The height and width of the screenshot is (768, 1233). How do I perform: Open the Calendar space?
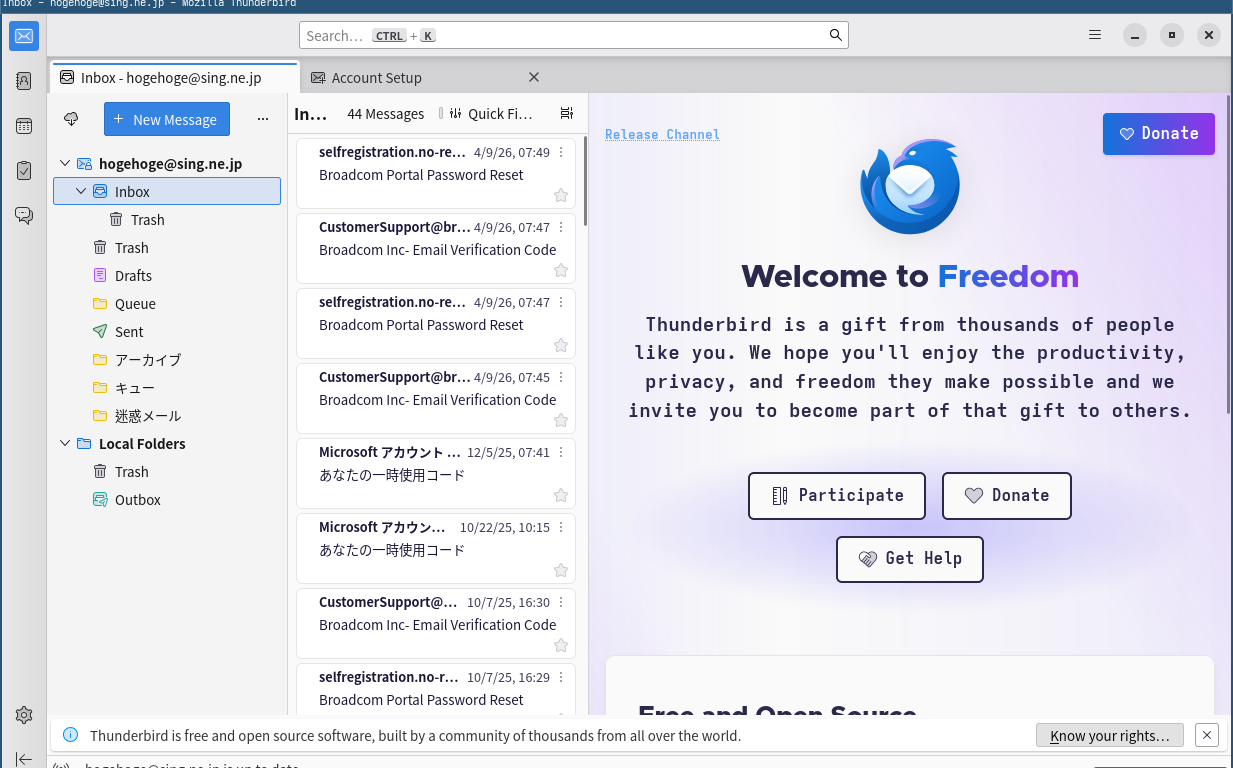point(24,126)
